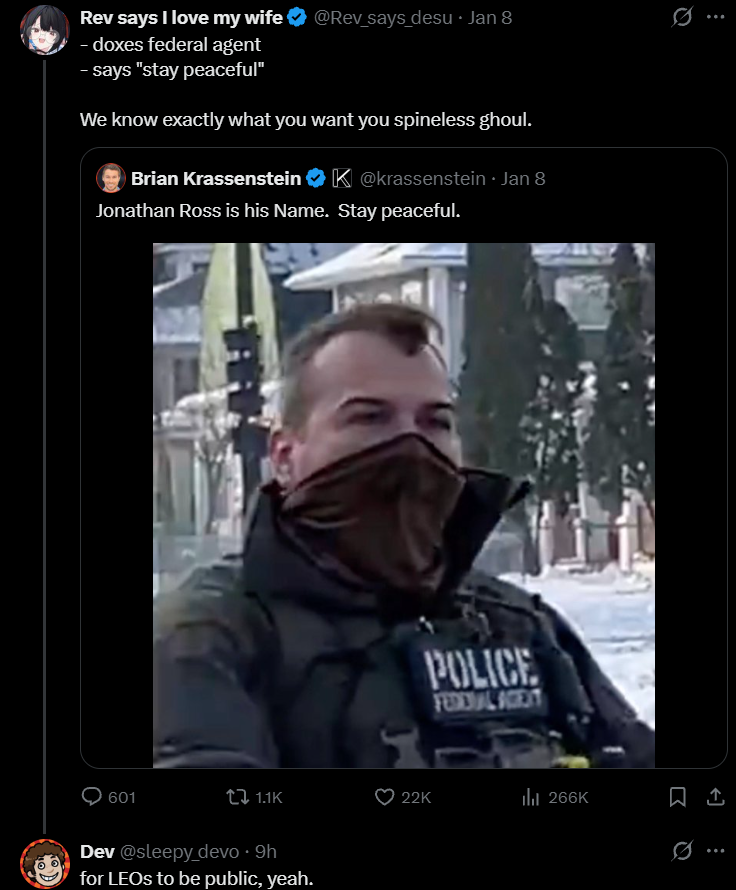Open more options on Rev's tweet

pos(716,17)
